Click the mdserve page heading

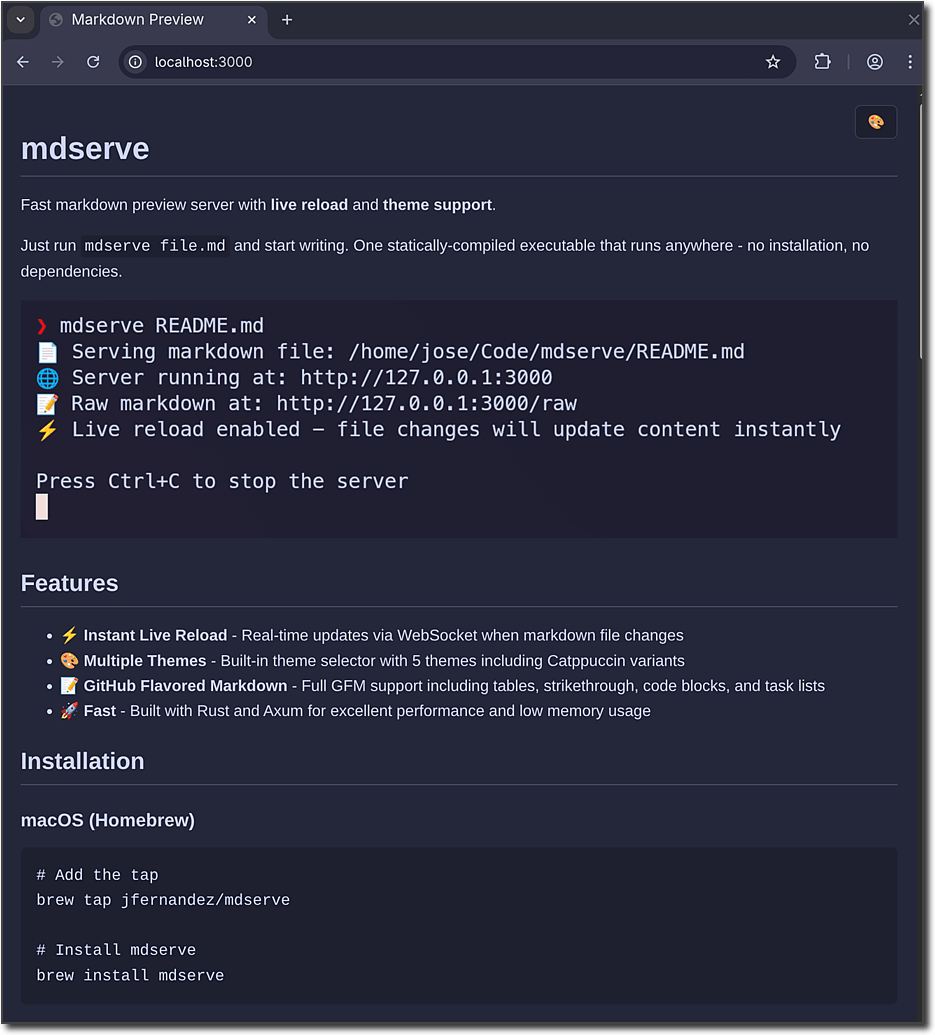[x=84, y=148]
